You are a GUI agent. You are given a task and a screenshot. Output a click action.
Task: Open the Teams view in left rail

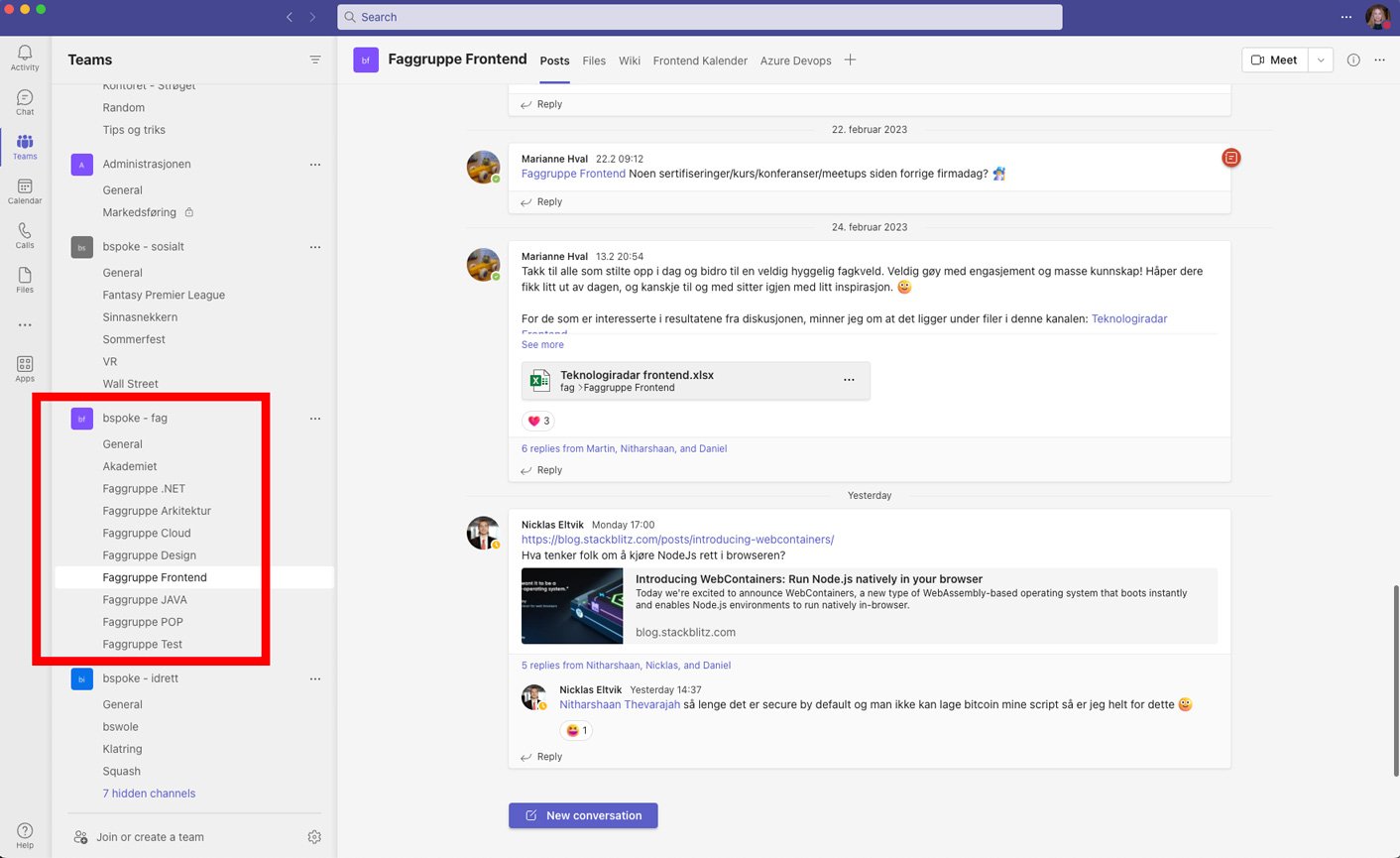[25, 147]
